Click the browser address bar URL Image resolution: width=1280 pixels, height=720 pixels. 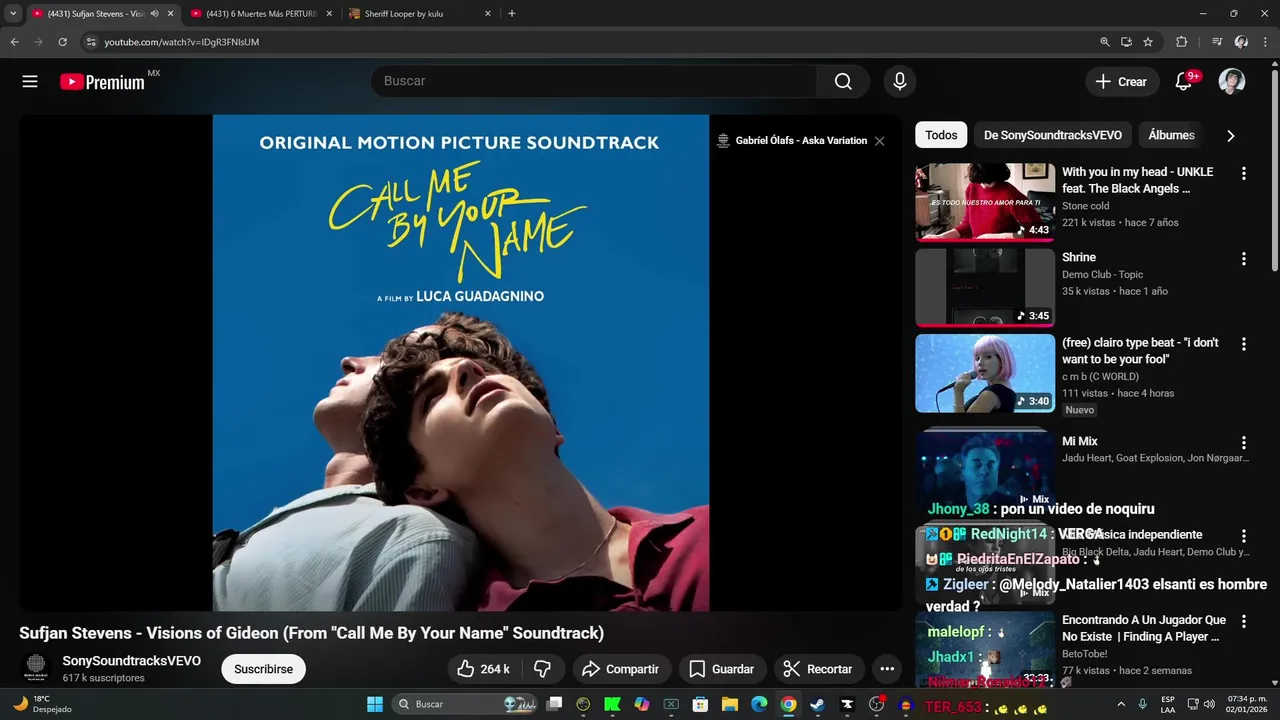click(182, 42)
